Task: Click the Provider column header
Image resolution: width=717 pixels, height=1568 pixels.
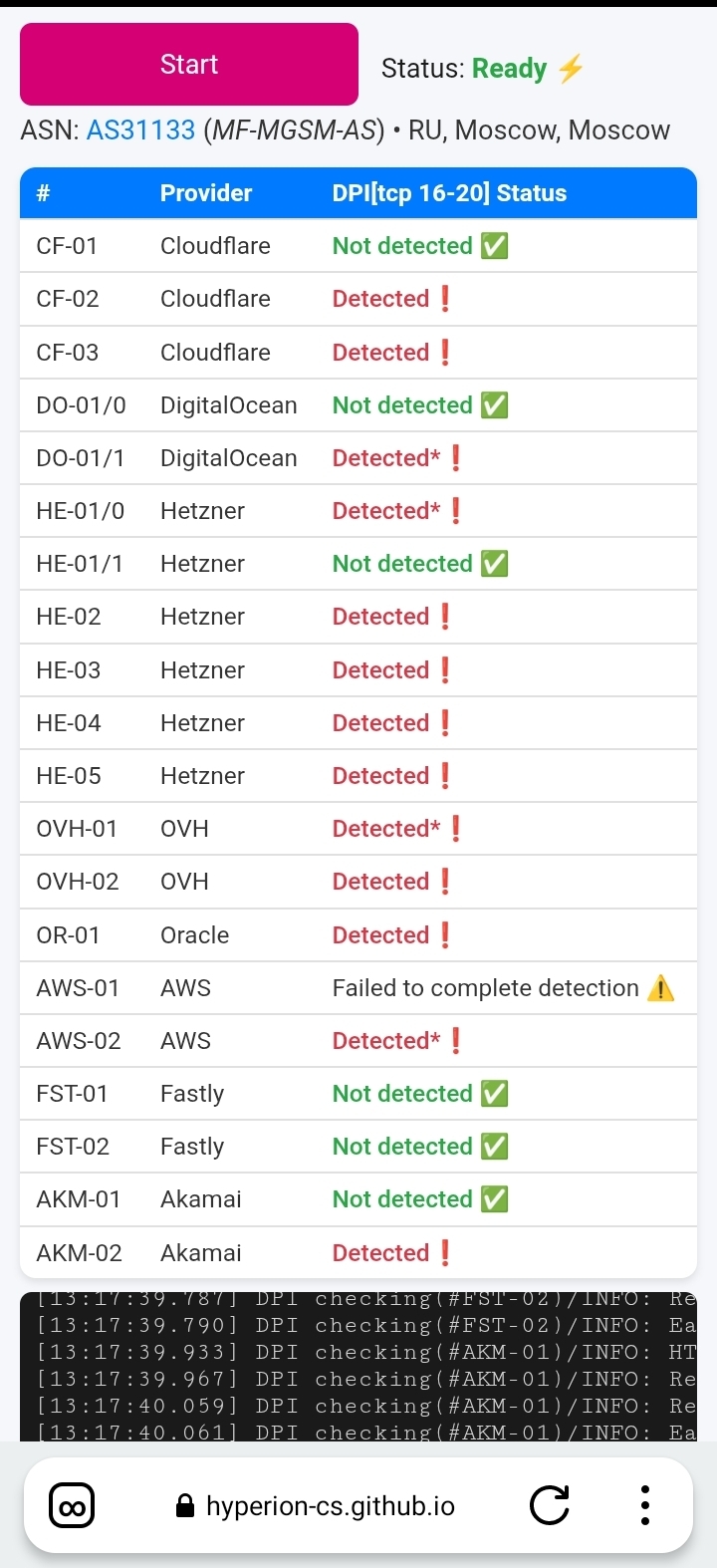Action: (x=206, y=193)
